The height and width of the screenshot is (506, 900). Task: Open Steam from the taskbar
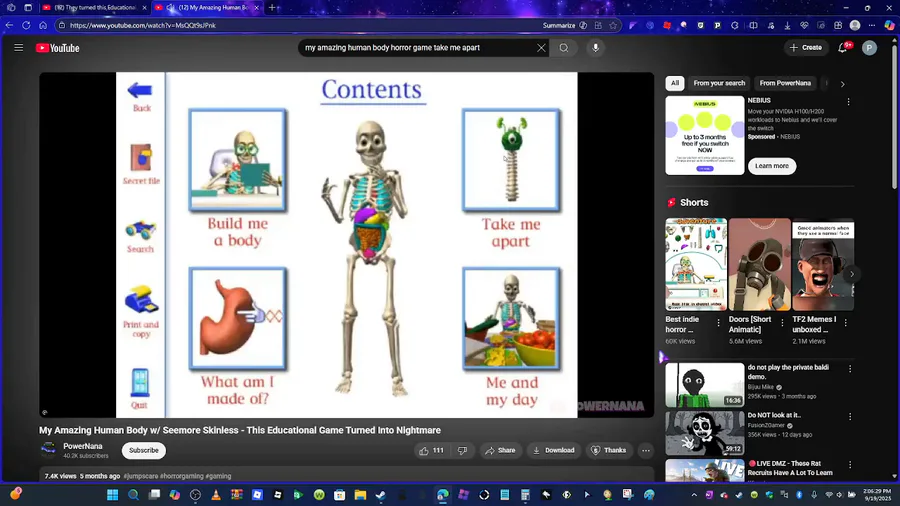[381, 495]
